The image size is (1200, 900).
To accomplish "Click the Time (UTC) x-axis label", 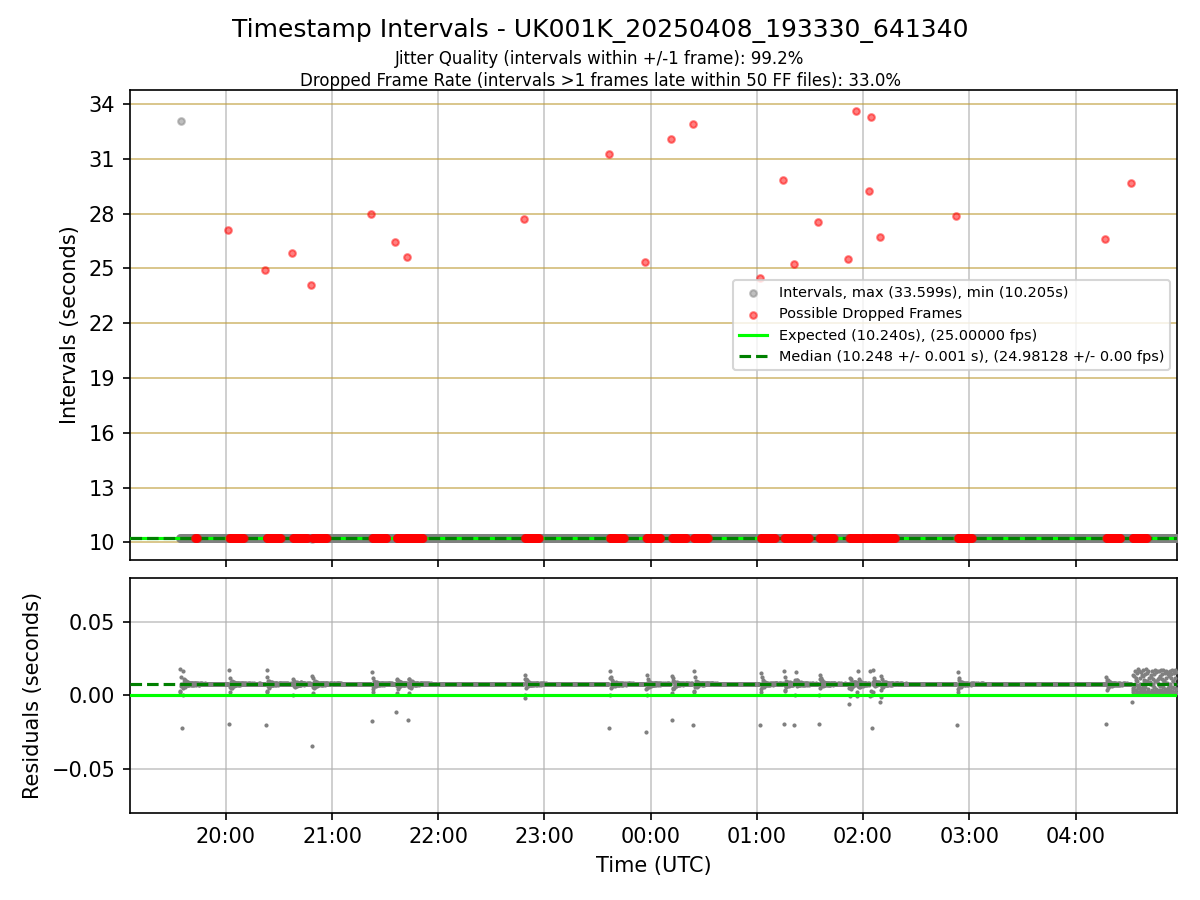I will (653, 865).
